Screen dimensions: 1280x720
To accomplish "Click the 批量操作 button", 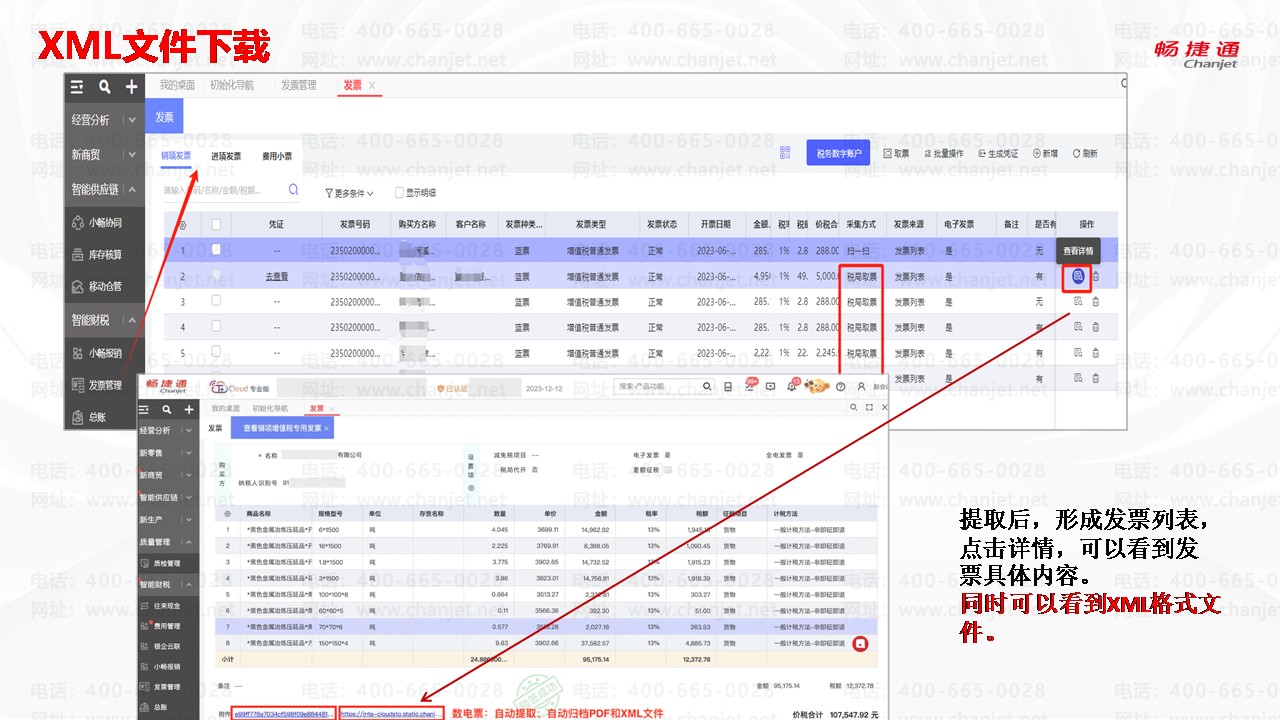I will (x=943, y=154).
